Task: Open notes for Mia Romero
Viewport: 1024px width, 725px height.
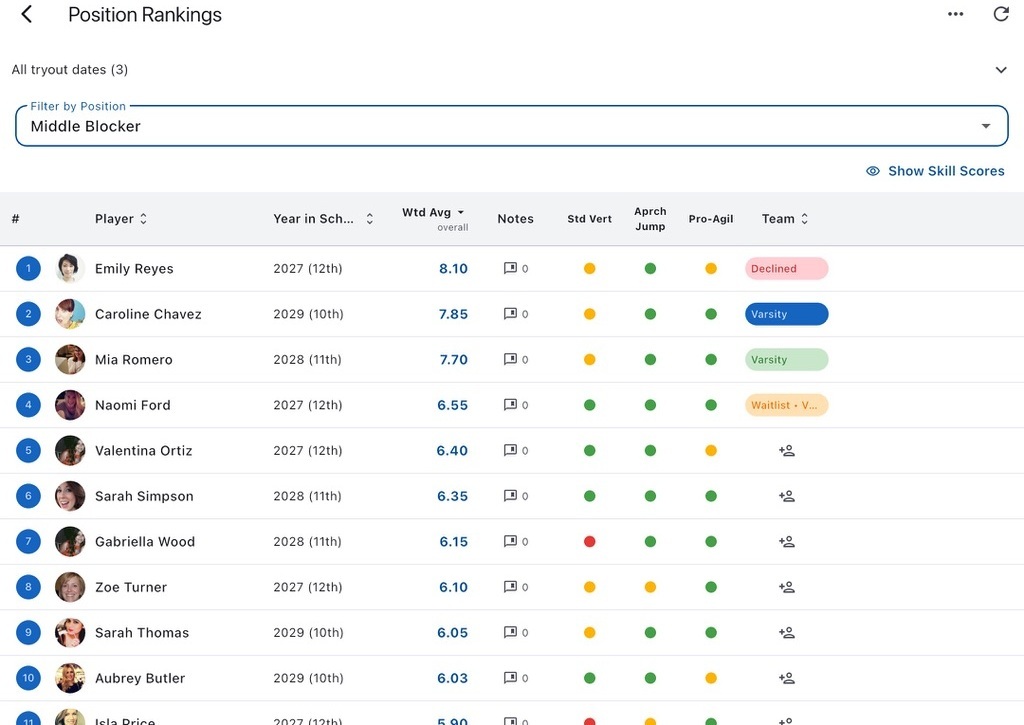Action: pyautogui.click(x=516, y=359)
